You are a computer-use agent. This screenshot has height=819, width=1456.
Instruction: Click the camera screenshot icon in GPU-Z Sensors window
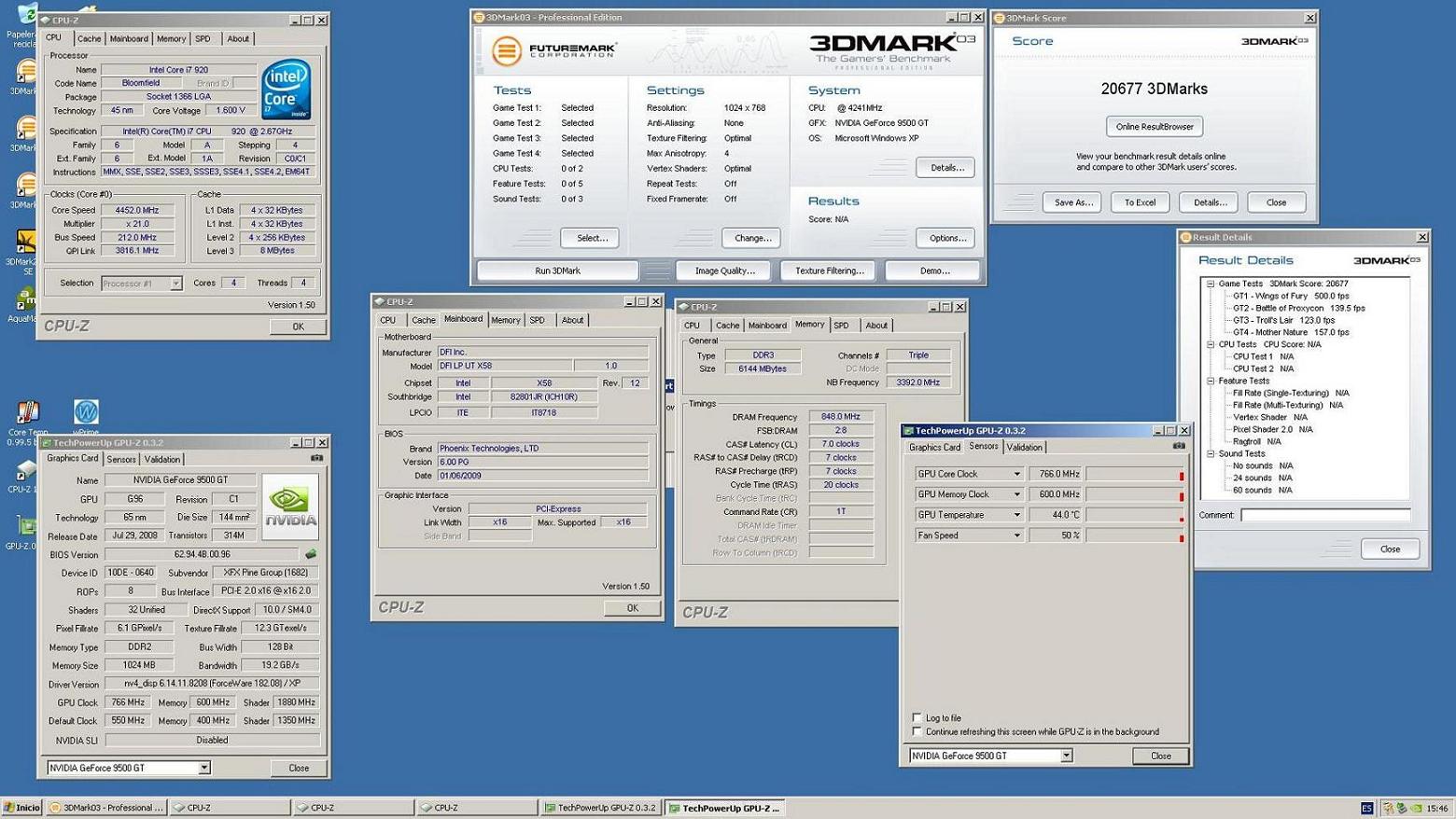(1179, 446)
